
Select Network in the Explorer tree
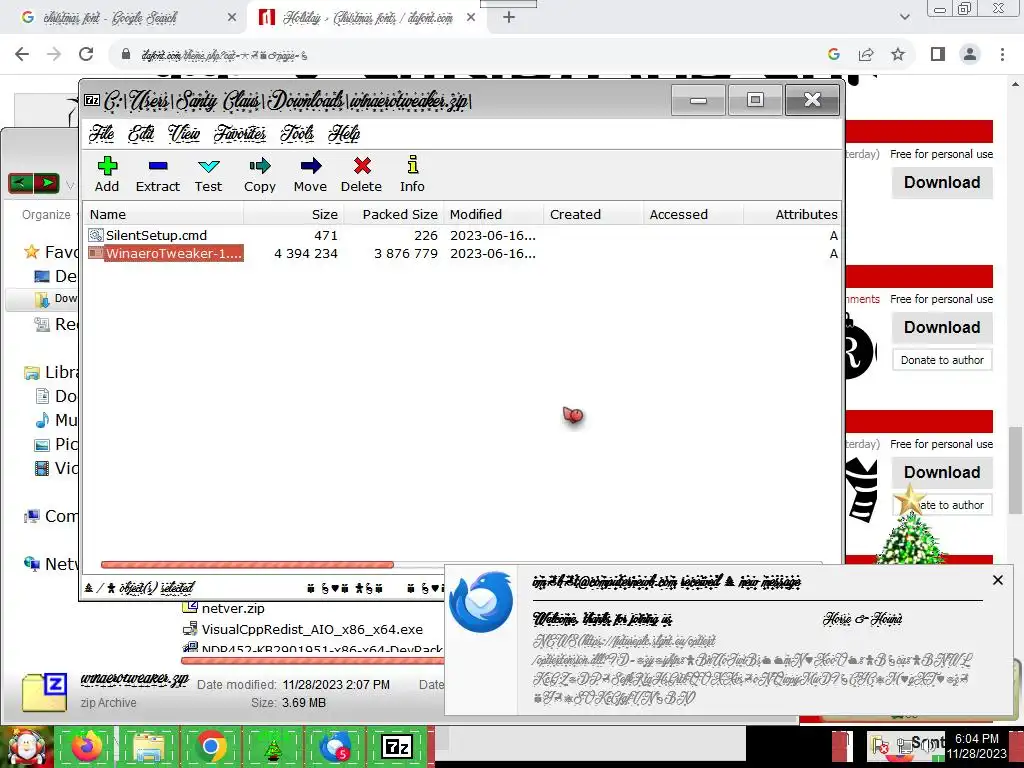(x=51, y=564)
